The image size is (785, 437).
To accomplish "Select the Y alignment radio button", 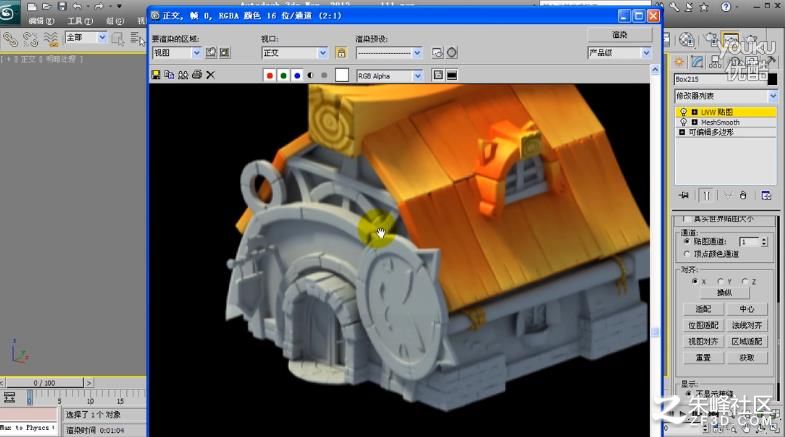I will click(720, 281).
